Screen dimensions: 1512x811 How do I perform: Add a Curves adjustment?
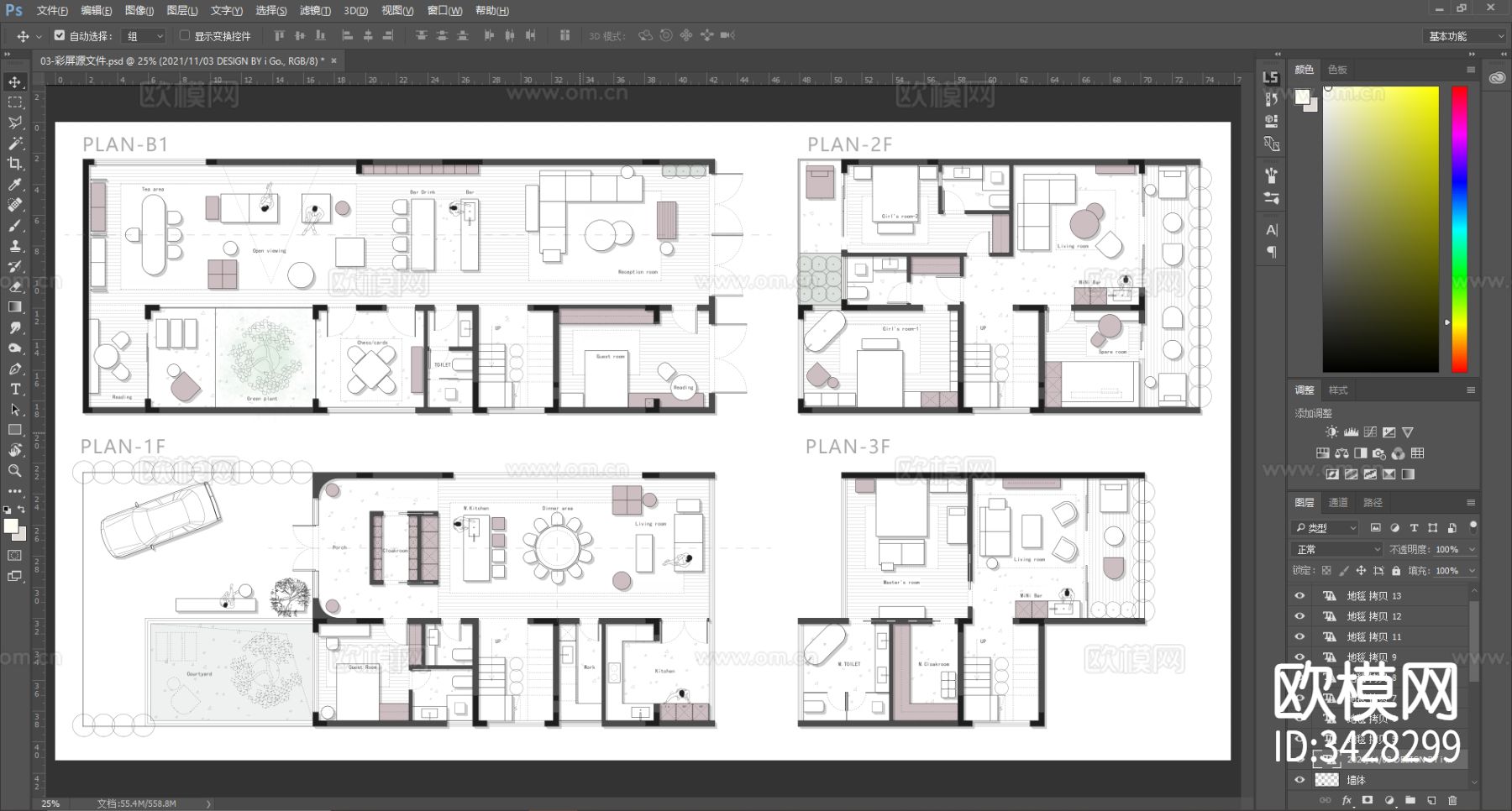click(1370, 432)
